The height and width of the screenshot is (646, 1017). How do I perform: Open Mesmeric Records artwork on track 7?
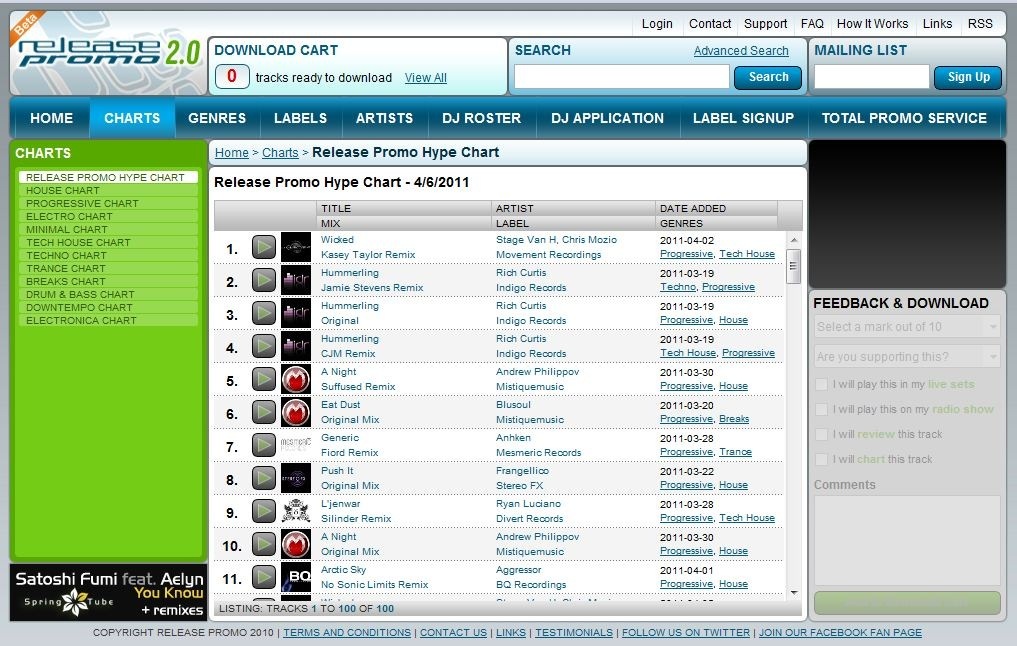tap(296, 445)
